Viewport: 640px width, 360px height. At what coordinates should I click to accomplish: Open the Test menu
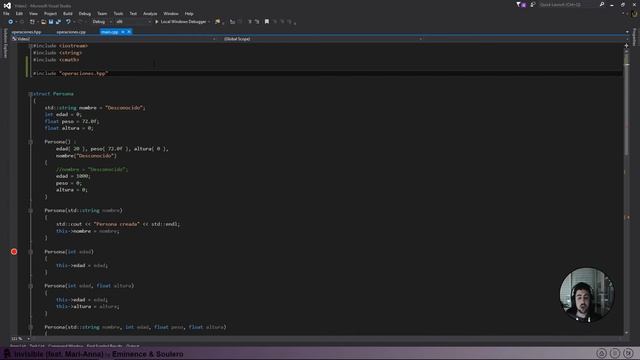(133, 13)
